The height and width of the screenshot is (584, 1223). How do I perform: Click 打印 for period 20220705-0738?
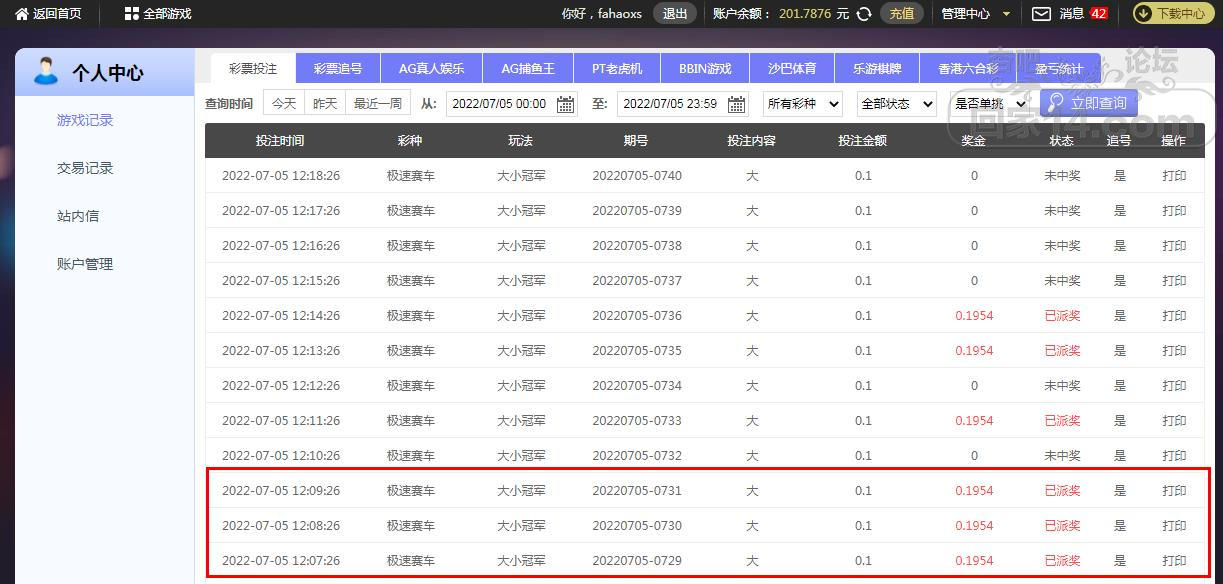click(1174, 246)
